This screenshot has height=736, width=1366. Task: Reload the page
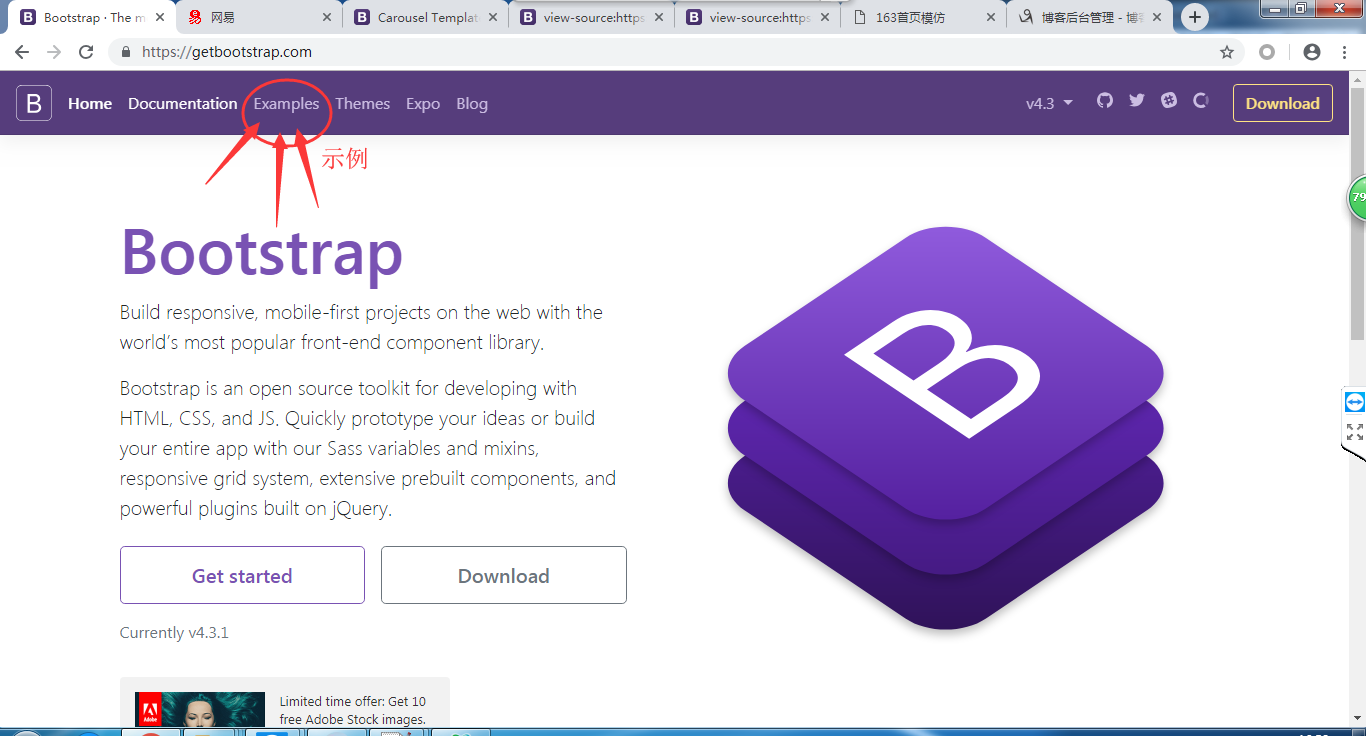point(86,52)
